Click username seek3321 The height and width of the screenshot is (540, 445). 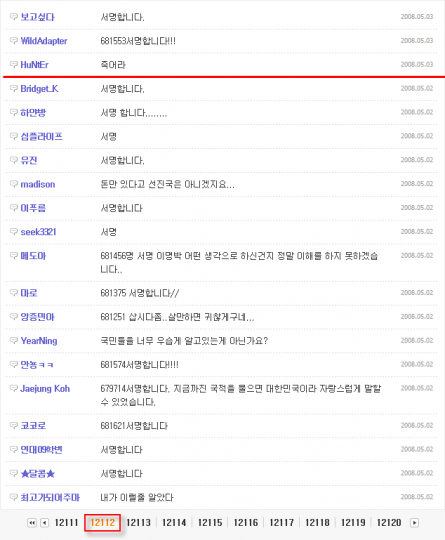coord(38,232)
